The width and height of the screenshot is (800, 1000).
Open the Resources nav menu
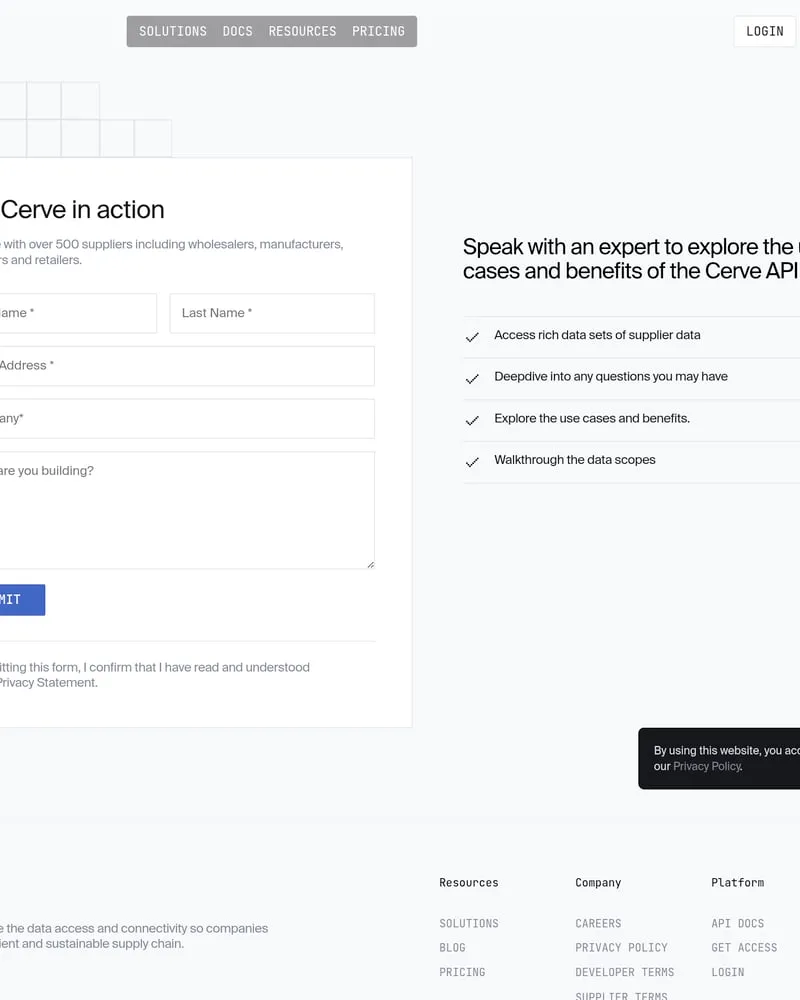(302, 31)
